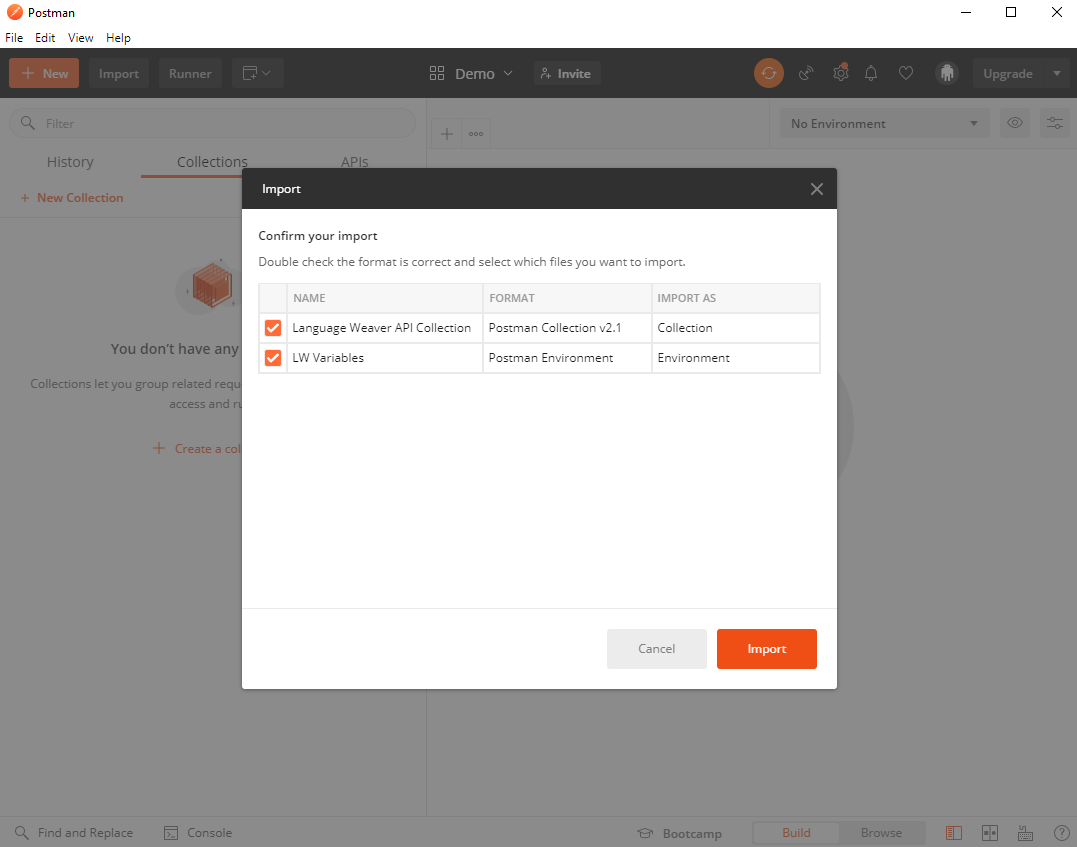Viewport: 1077px width, 847px height.
Task: Click the Invite button
Action: [x=567, y=74]
